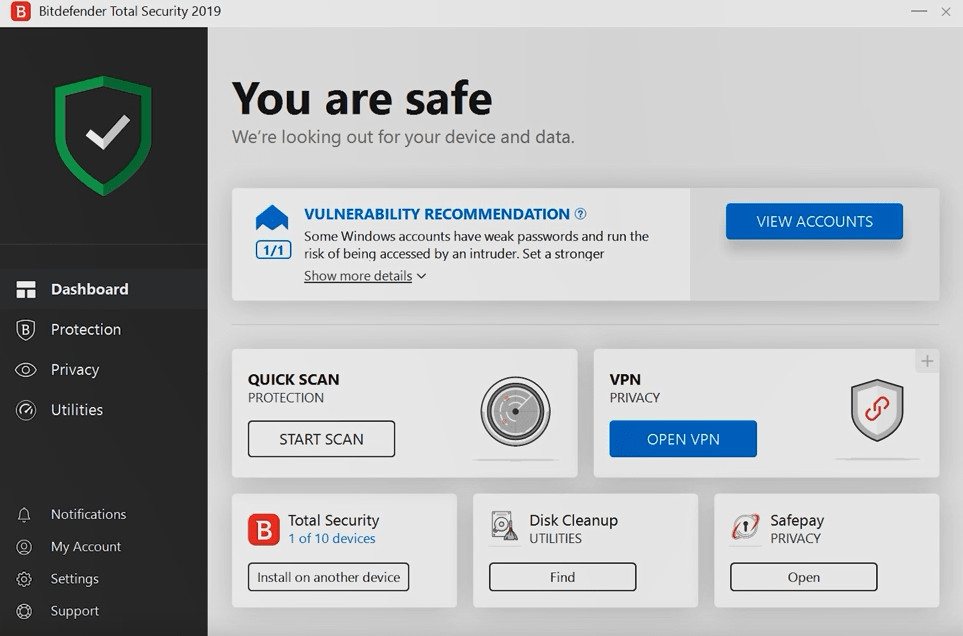
Task: Click the plus to add a new card
Action: coord(927,360)
